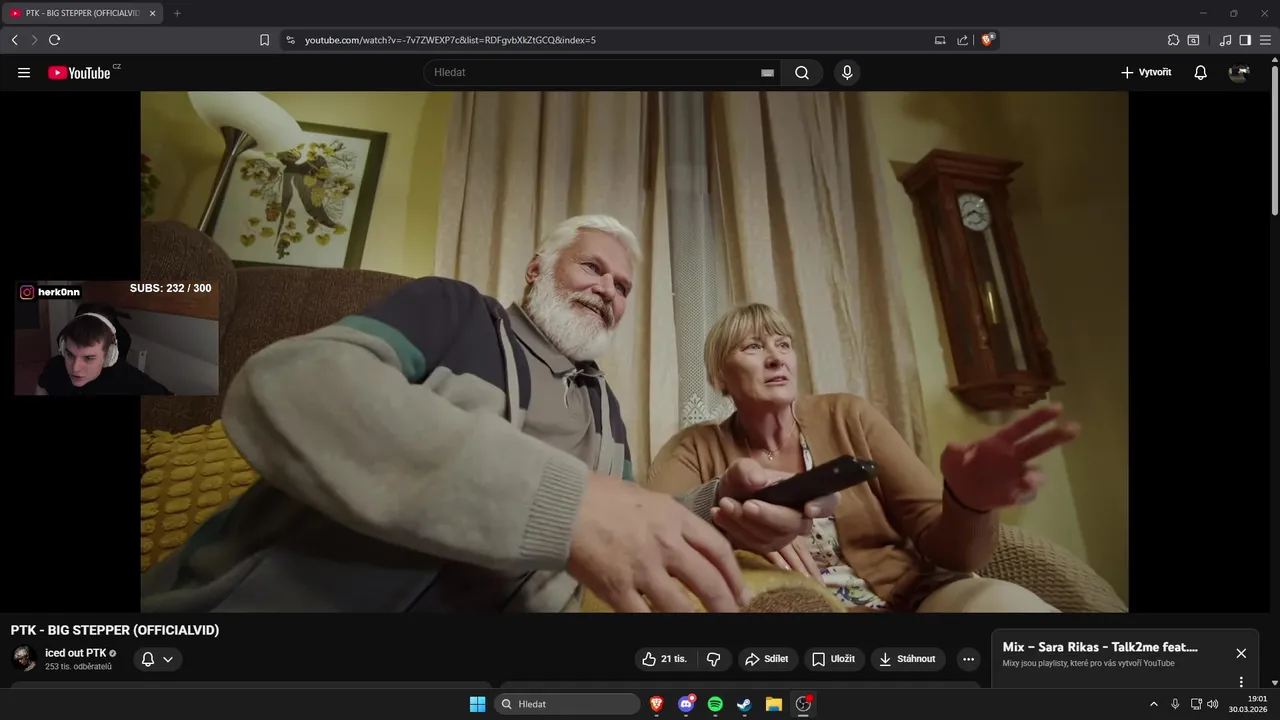Open Steam from the taskbar

pyautogui.click(x=744, y=704)
